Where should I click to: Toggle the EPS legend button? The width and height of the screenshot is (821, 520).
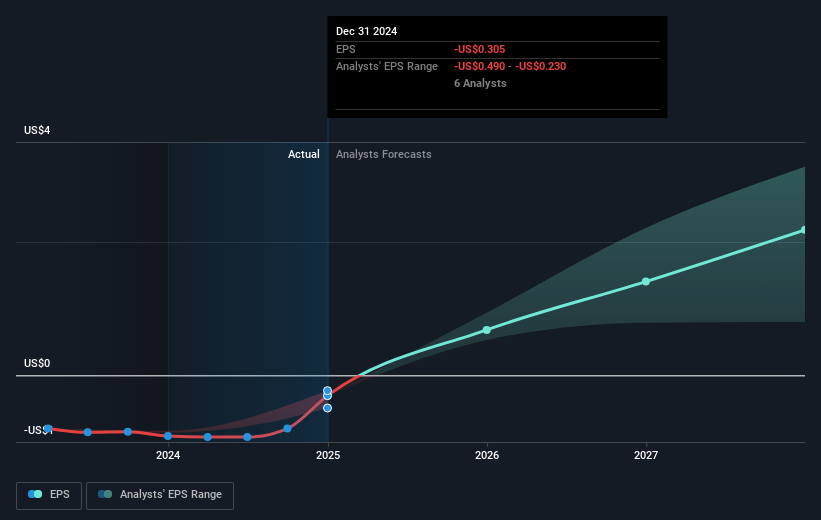(x=49, y=495)
